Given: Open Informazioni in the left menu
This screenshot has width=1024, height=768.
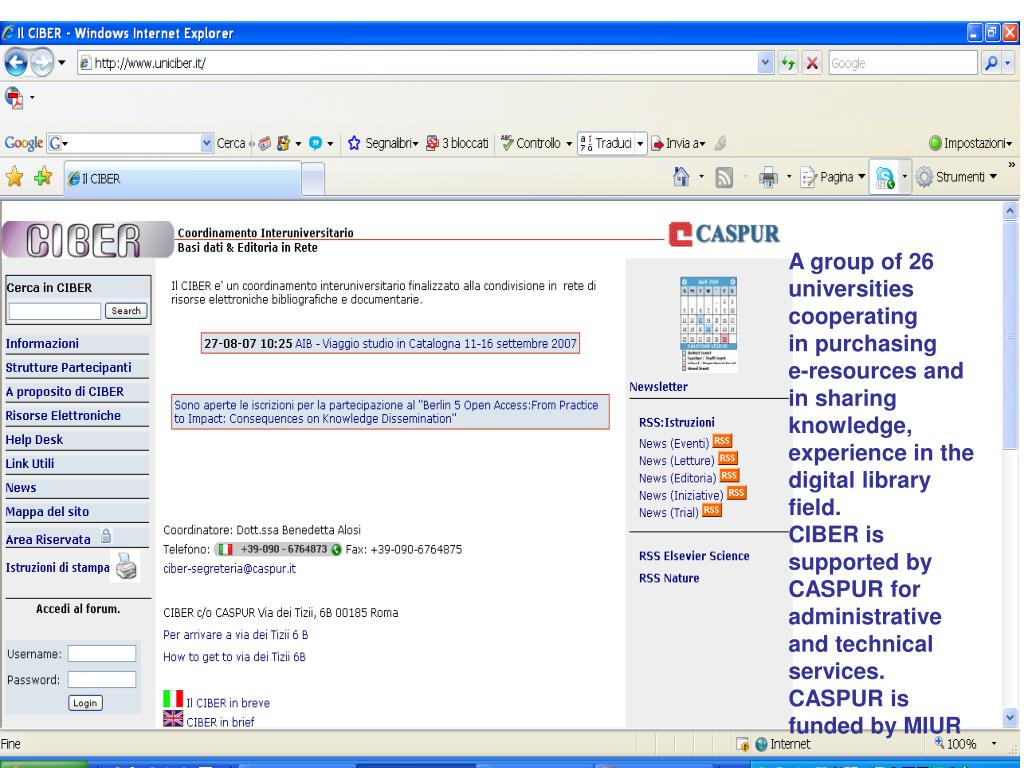Looking at the screenshot, I should click(42, 344).
